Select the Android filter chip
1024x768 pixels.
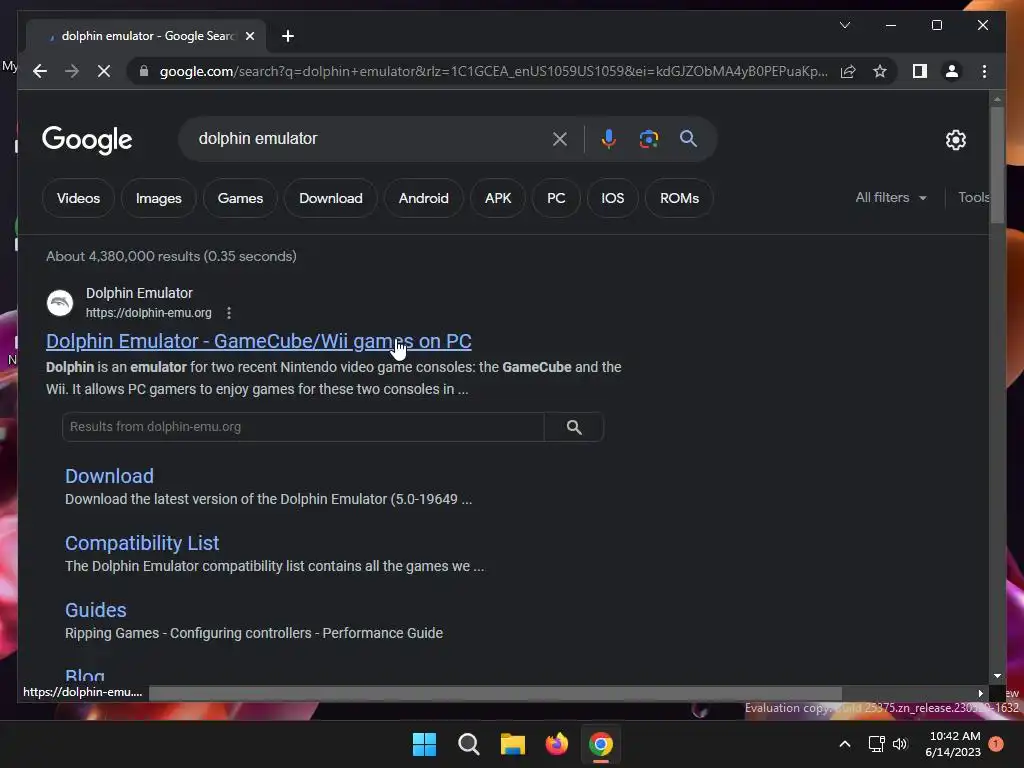[424, 198]
